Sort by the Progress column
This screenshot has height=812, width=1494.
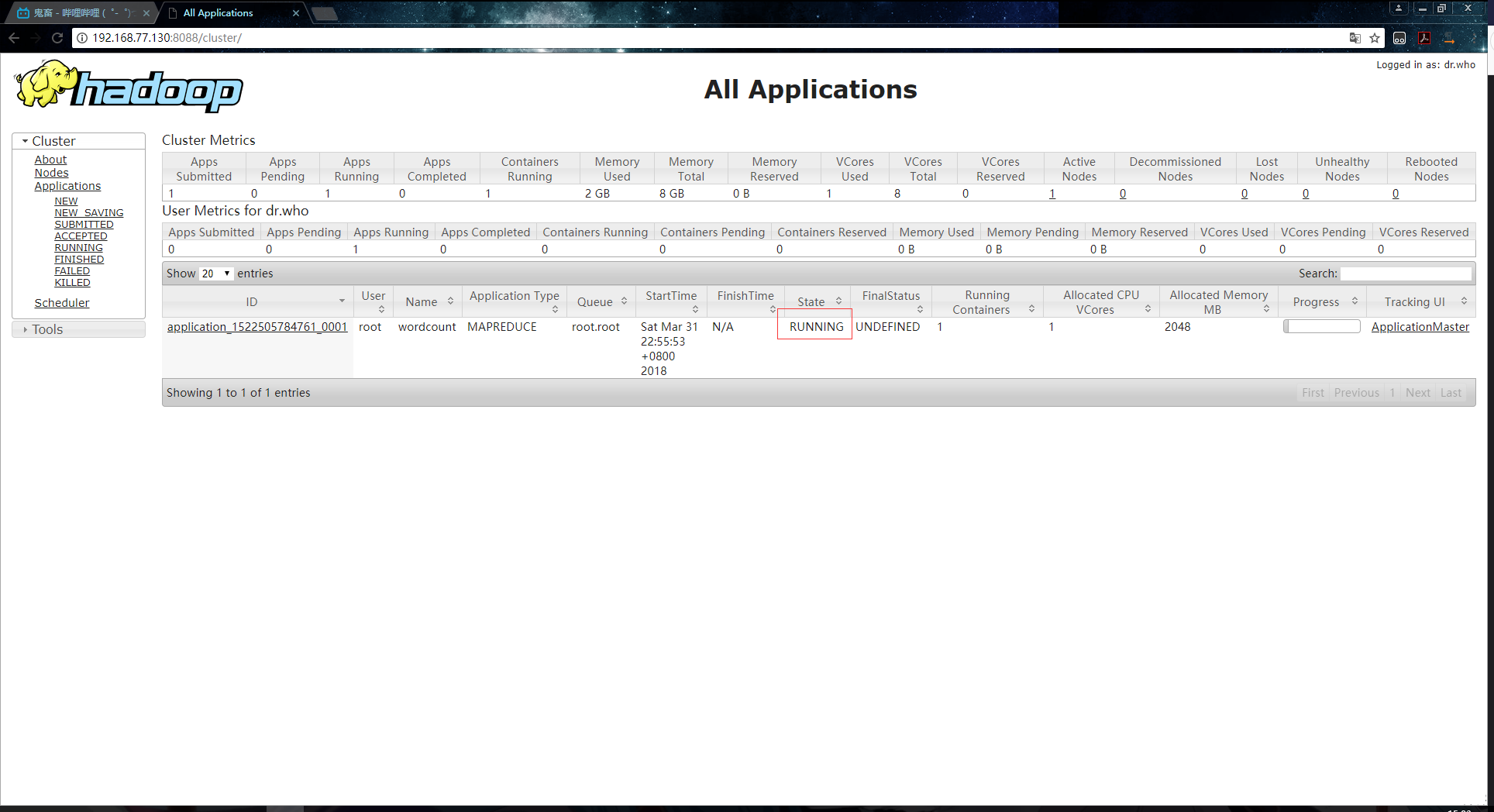(x=1321, y=301)
